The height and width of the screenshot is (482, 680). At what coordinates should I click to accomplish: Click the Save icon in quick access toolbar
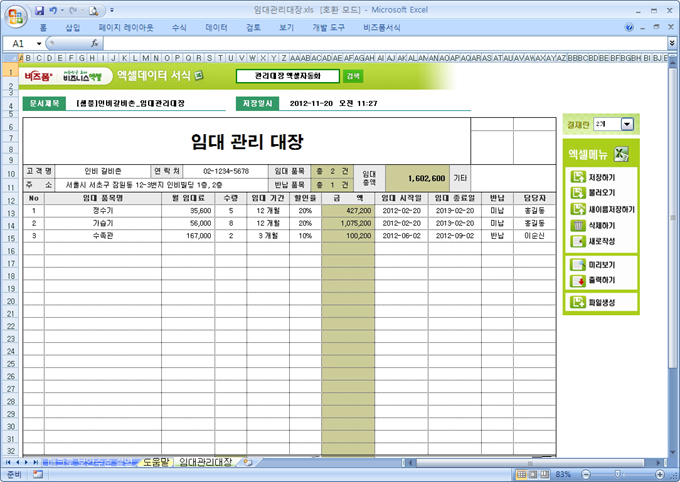pos(39,10)
